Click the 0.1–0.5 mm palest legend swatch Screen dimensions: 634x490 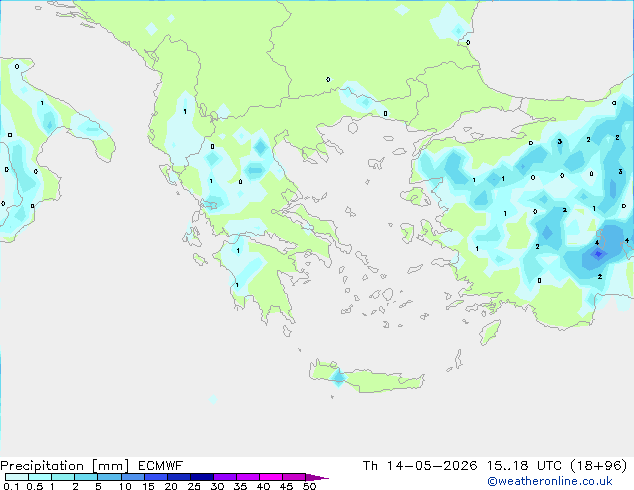(x=17, y=477)
